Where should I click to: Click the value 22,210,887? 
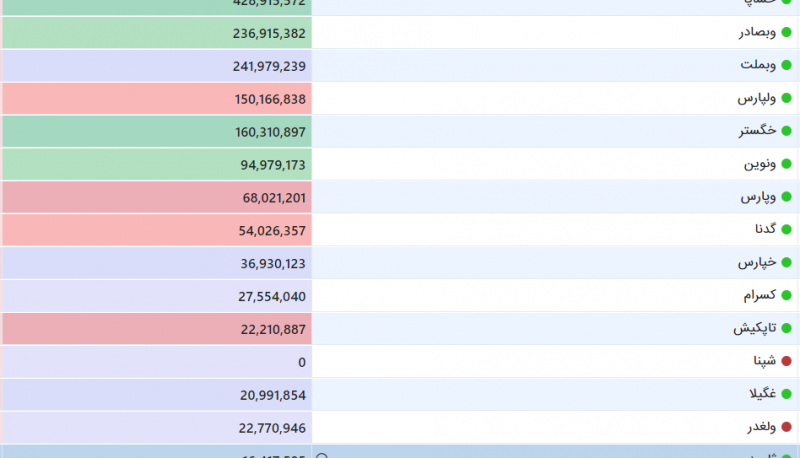tap(273, 329)
